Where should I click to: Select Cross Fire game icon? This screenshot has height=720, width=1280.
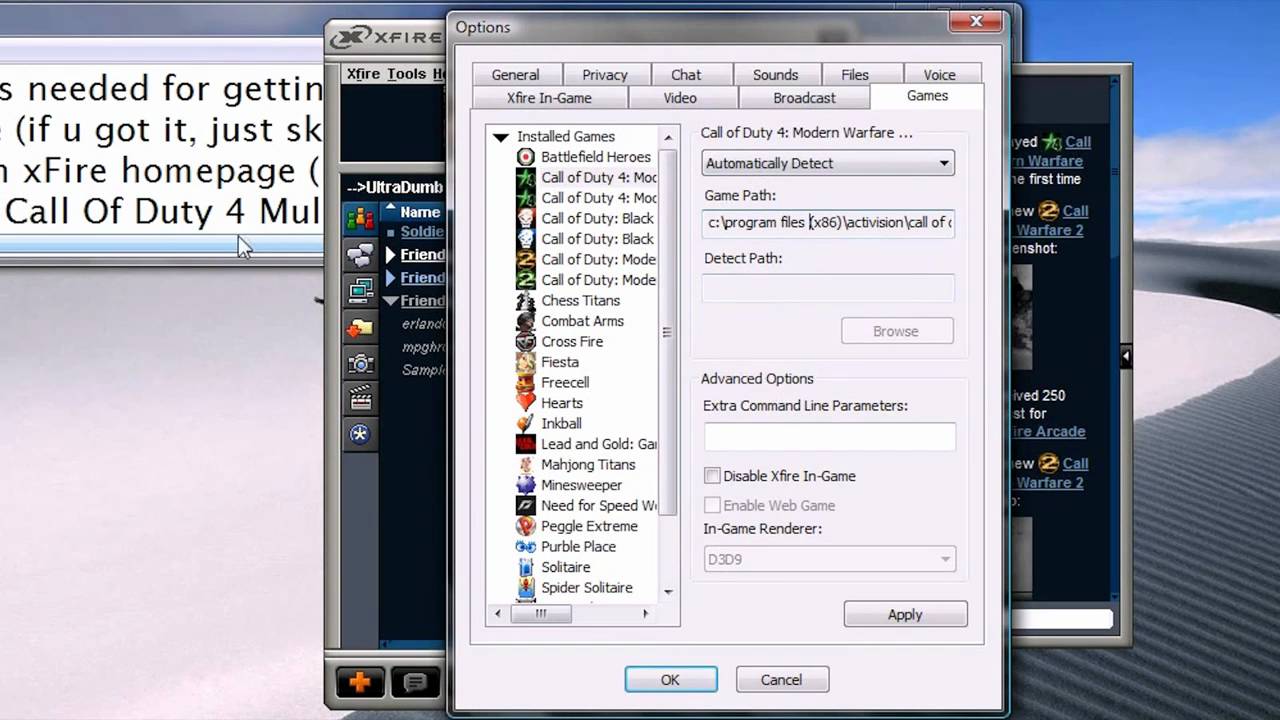click(525, 342)
